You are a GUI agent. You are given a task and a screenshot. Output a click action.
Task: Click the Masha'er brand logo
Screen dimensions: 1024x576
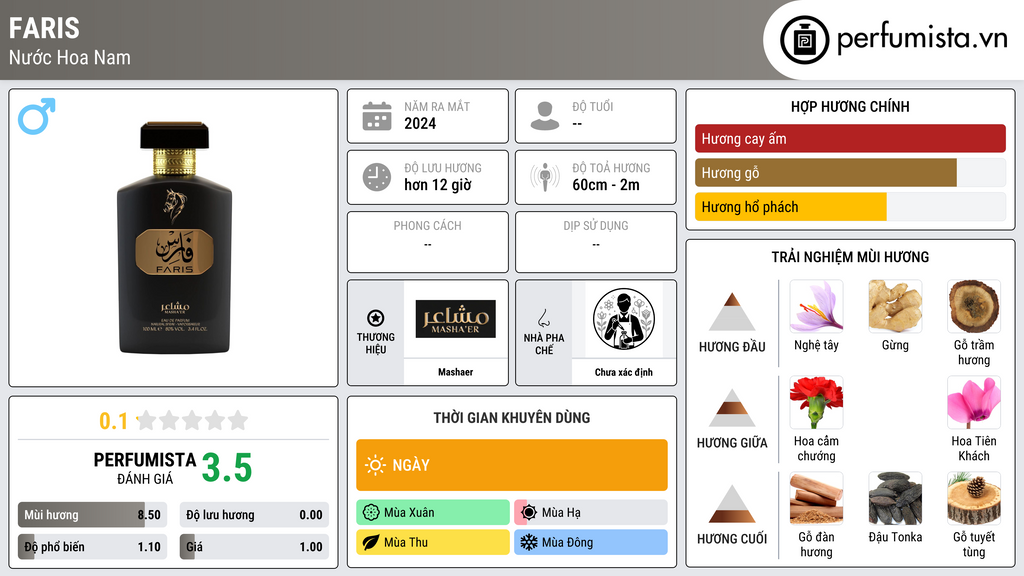455,319
